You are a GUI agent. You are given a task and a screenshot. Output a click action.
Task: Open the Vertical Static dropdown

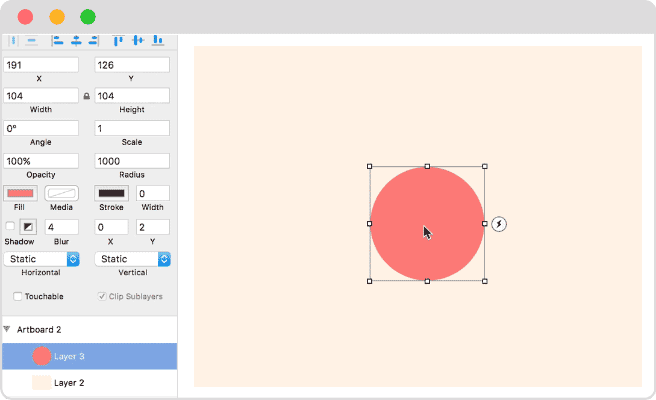[132, 259]
